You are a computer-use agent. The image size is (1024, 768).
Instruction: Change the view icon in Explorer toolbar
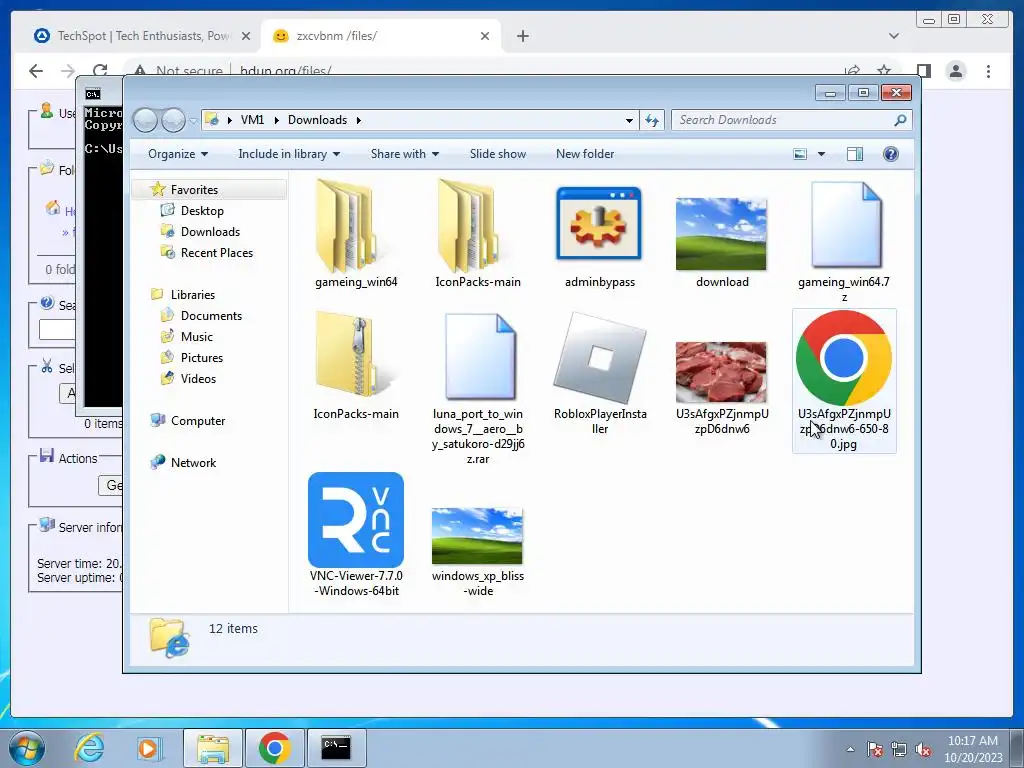800,154
